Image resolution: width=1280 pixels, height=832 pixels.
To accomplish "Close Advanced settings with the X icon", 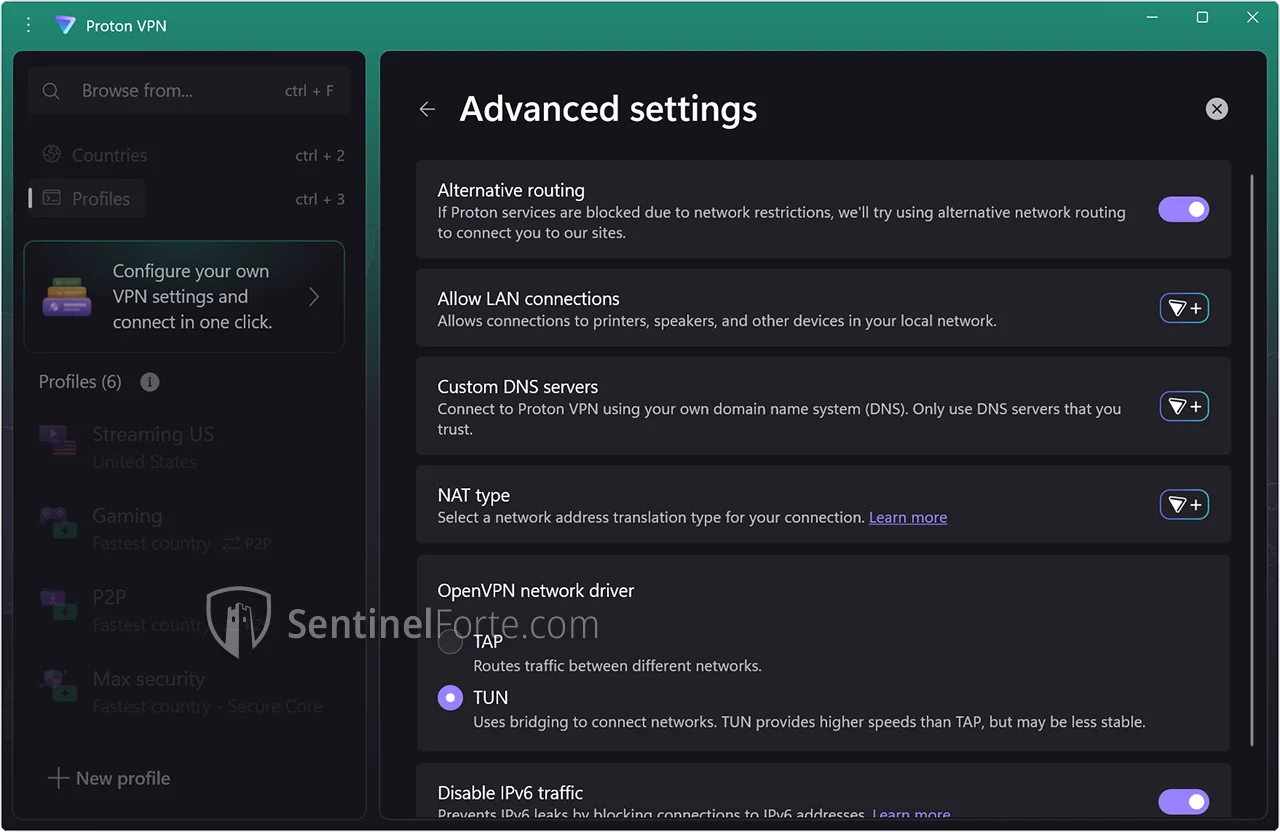I will click(x=1216, y=109).
